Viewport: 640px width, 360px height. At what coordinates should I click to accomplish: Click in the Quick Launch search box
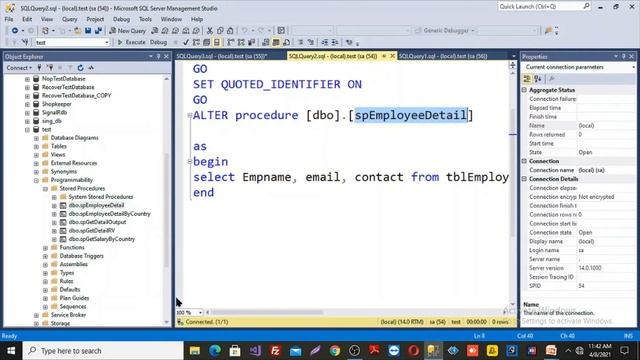click(544, 7)
